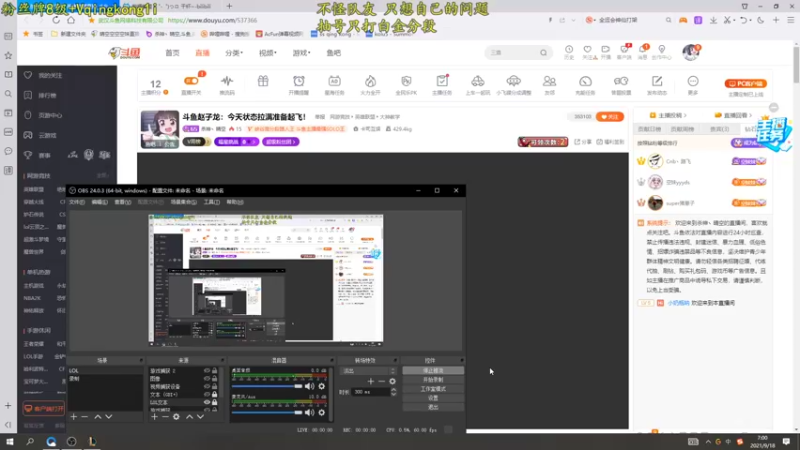Go to the 首页 tab on Douyu

(x=172, y=53)
